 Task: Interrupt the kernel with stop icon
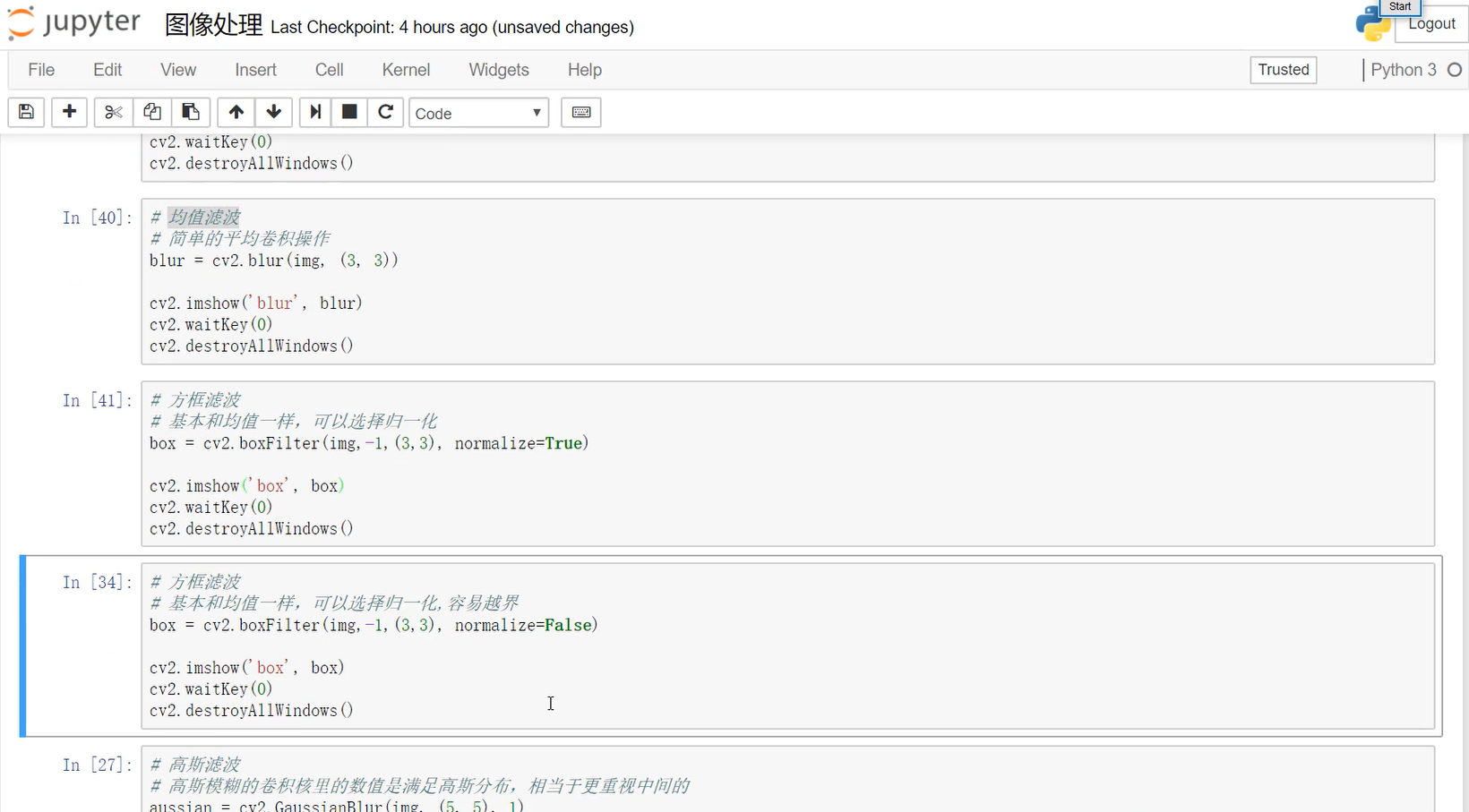(x=349, y=112)
